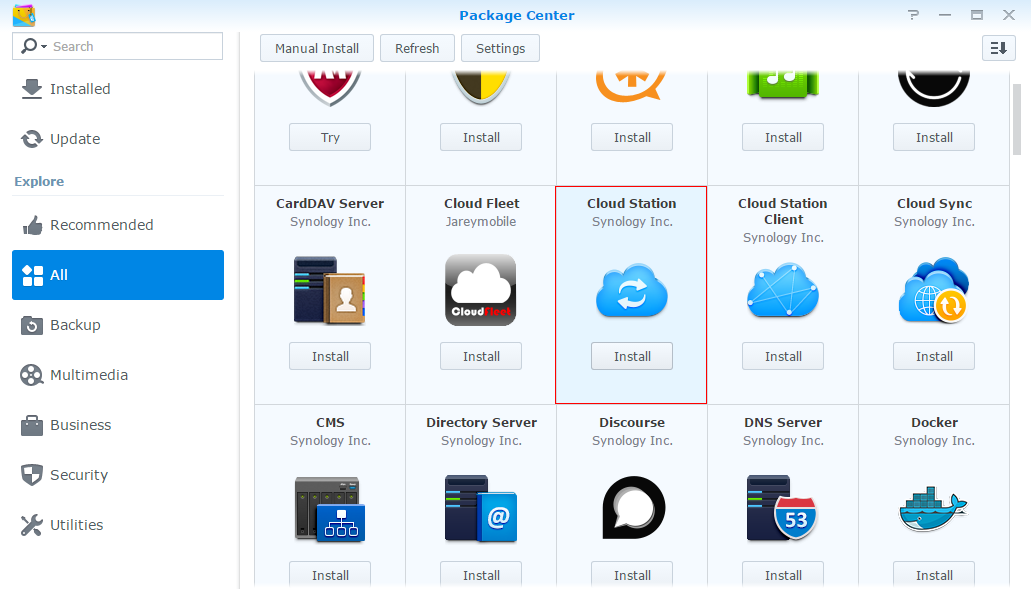
Task: Select the All packages category
Action: (118, 275)
